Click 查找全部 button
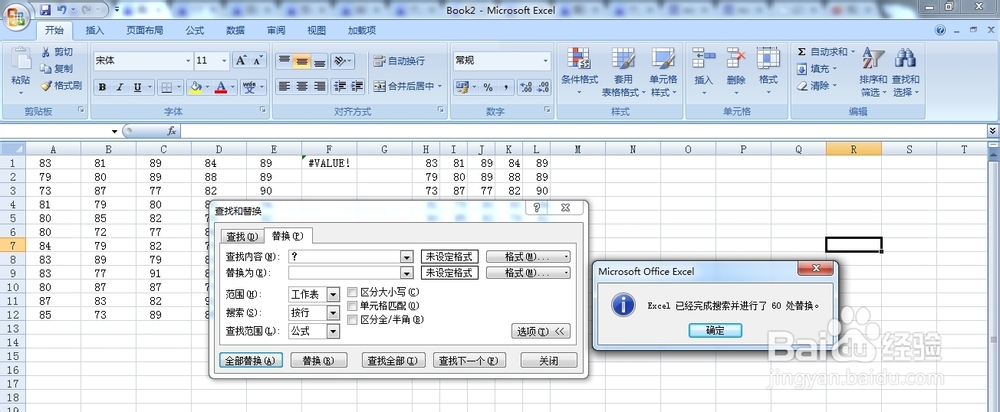The image size is (1000, 412). coord(393,360)
